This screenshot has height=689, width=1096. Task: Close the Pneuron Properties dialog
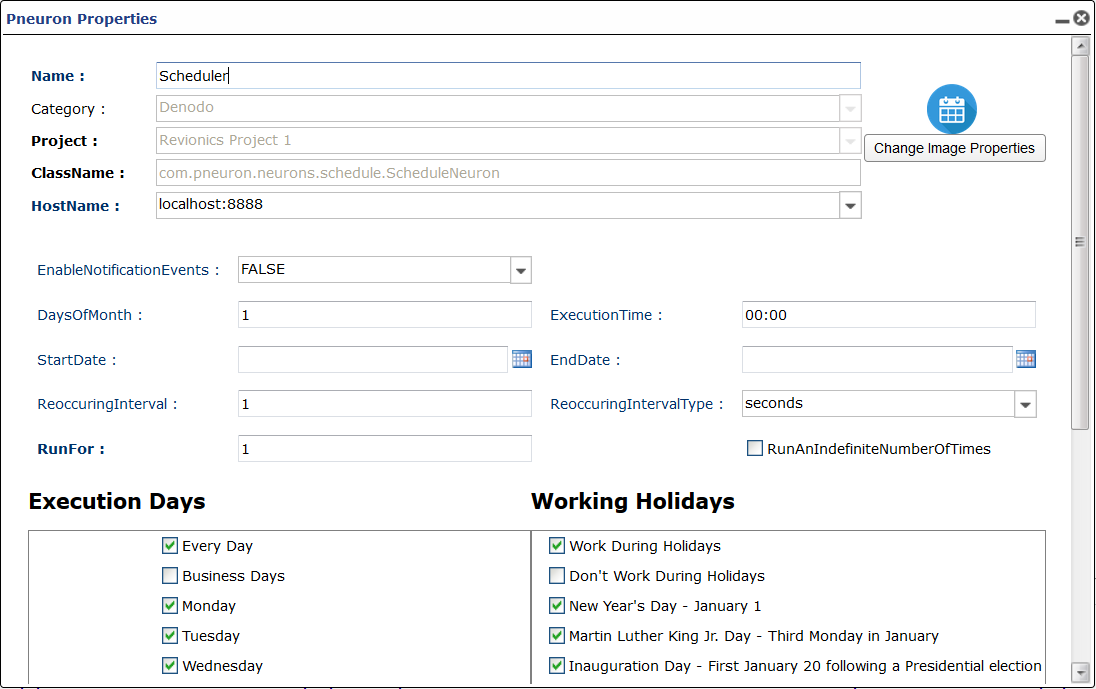[x=1081, y=18]
